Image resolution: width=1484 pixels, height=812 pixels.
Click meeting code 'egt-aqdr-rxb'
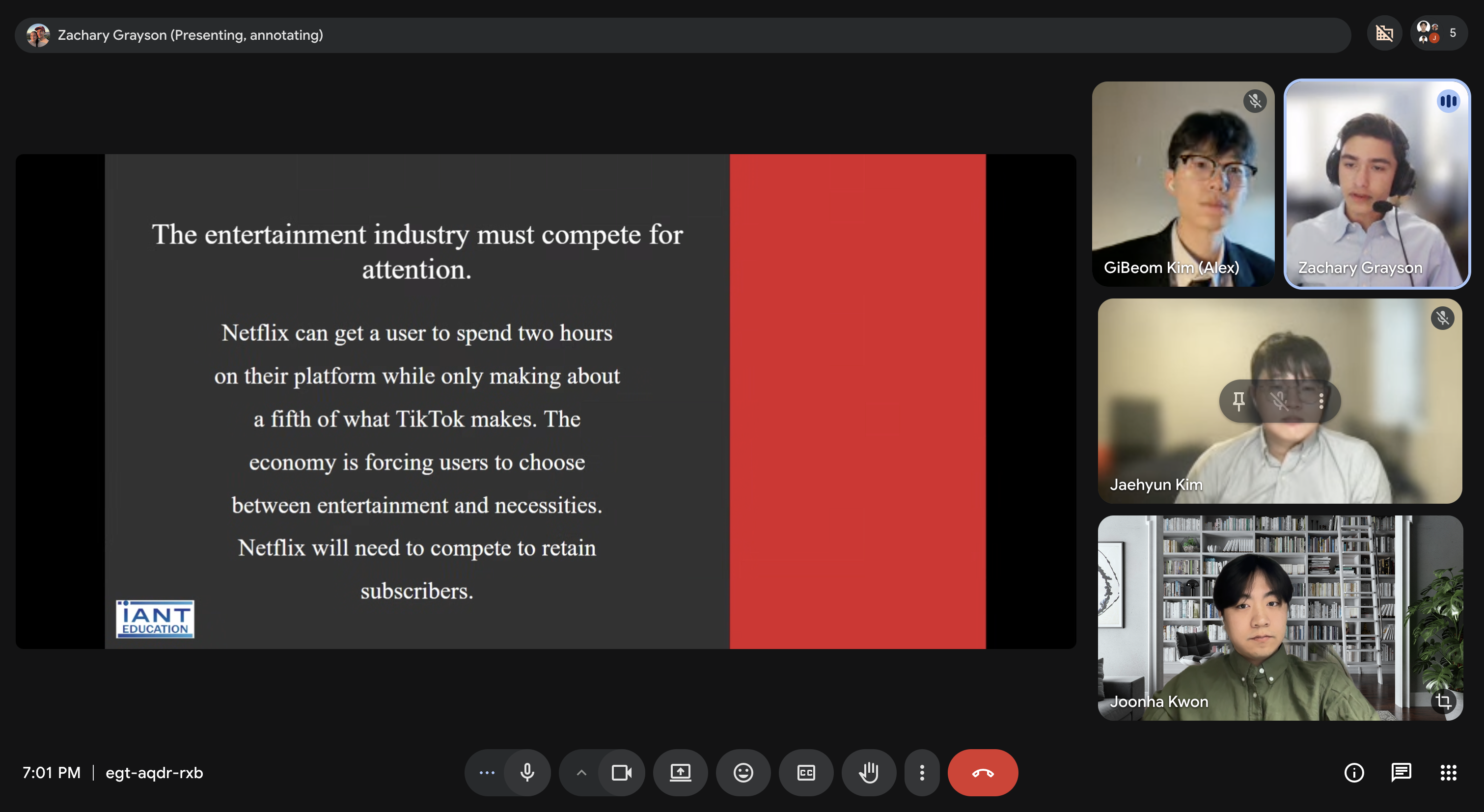click(154, 772)
